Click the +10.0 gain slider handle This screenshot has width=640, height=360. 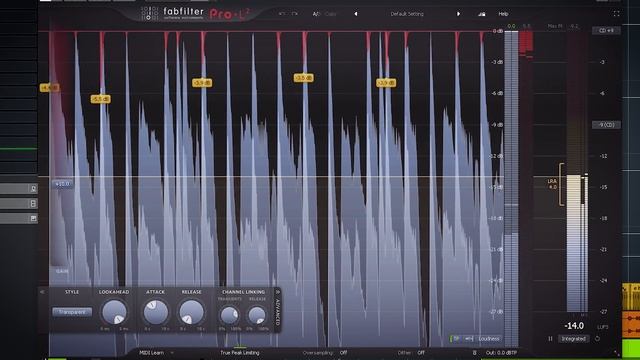pos(62,184)
